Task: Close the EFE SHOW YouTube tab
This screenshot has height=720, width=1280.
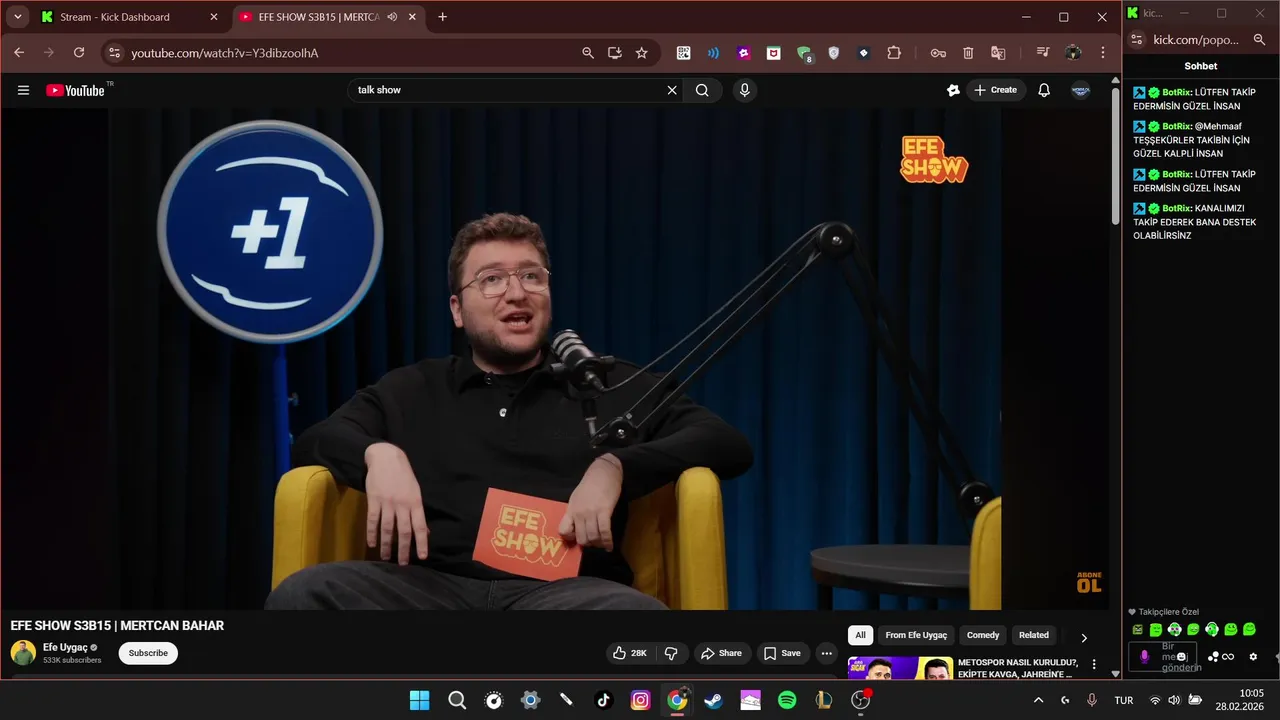Action: (412, 17)
